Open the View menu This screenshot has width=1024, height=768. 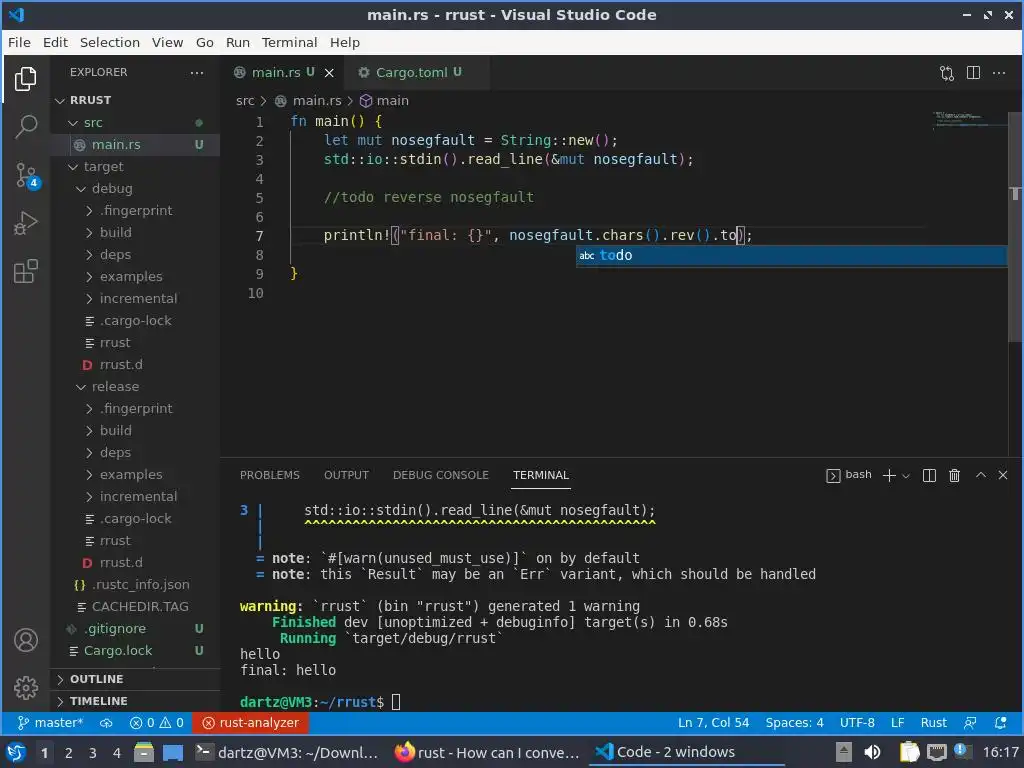click(167, 42)
